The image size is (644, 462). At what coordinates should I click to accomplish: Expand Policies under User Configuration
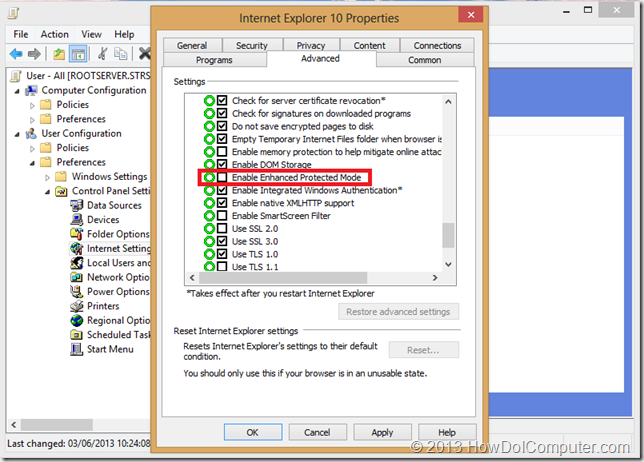pos(32,149)
